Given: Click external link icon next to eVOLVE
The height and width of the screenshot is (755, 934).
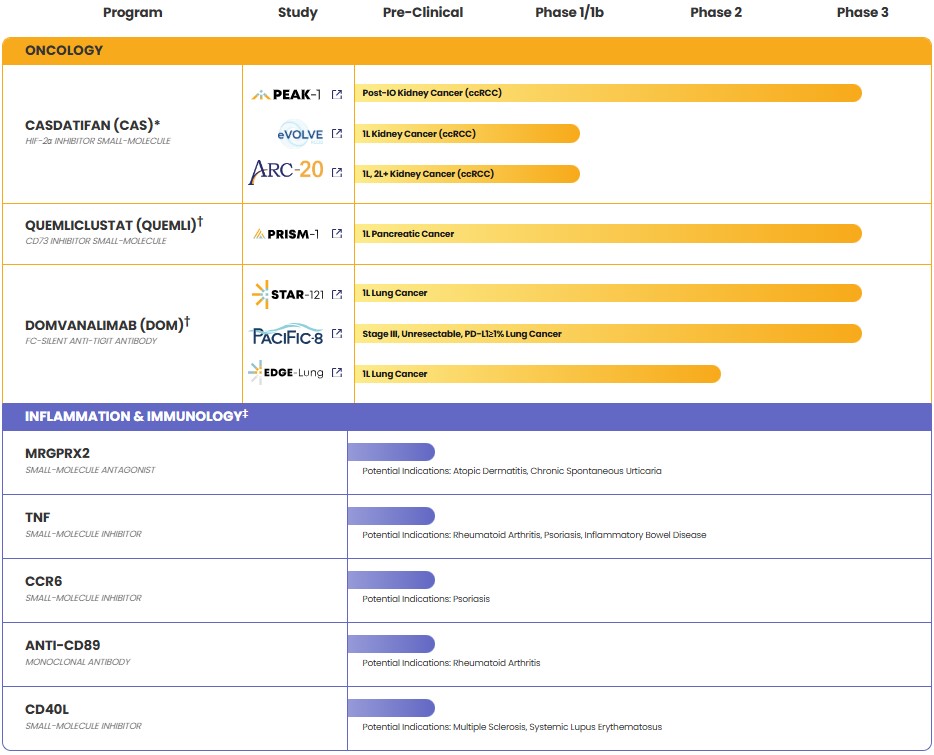Looking at the screenshot, I should [337, 133].
